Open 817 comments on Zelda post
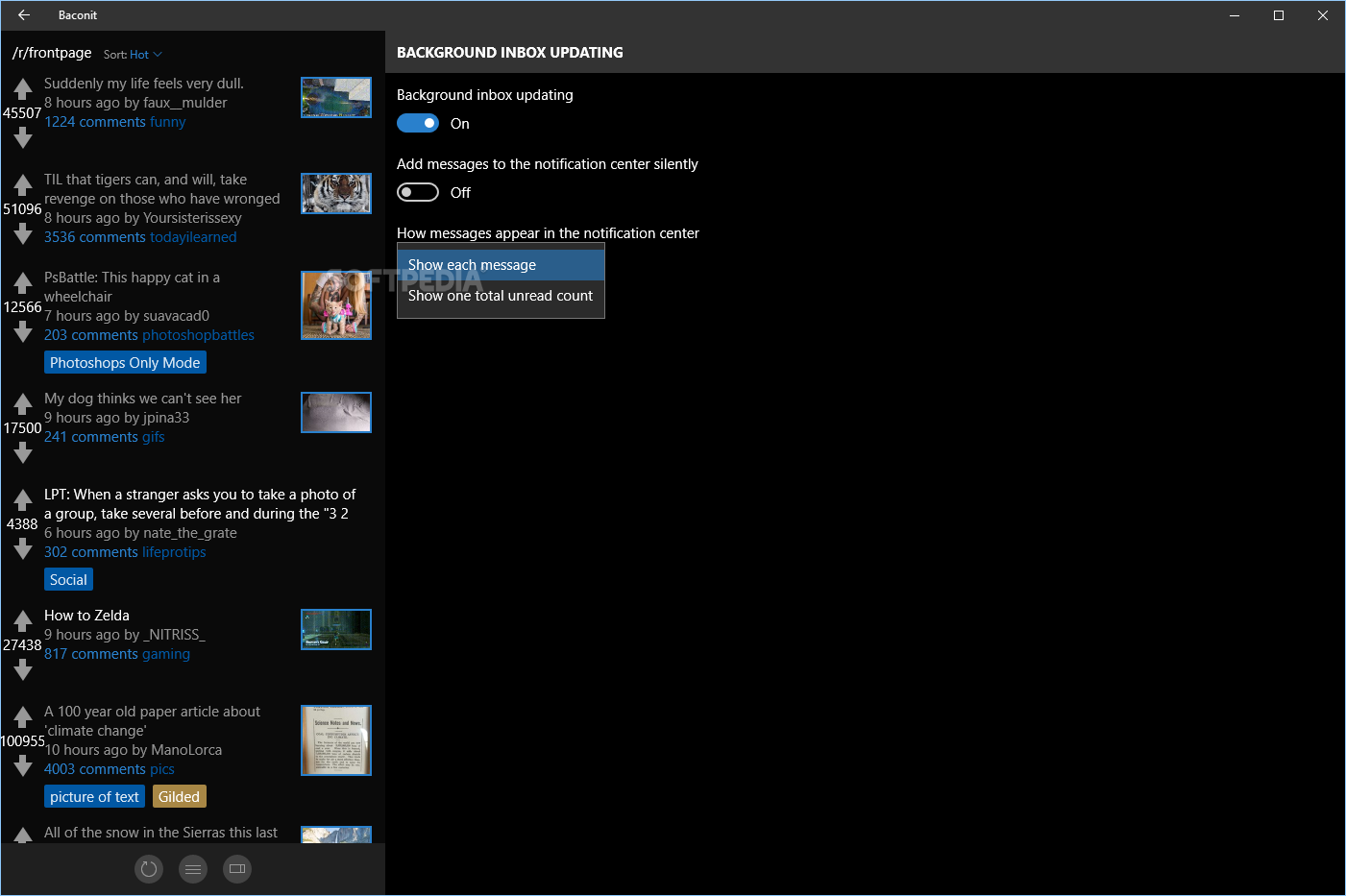The image size is (1346, 896). 91,654
